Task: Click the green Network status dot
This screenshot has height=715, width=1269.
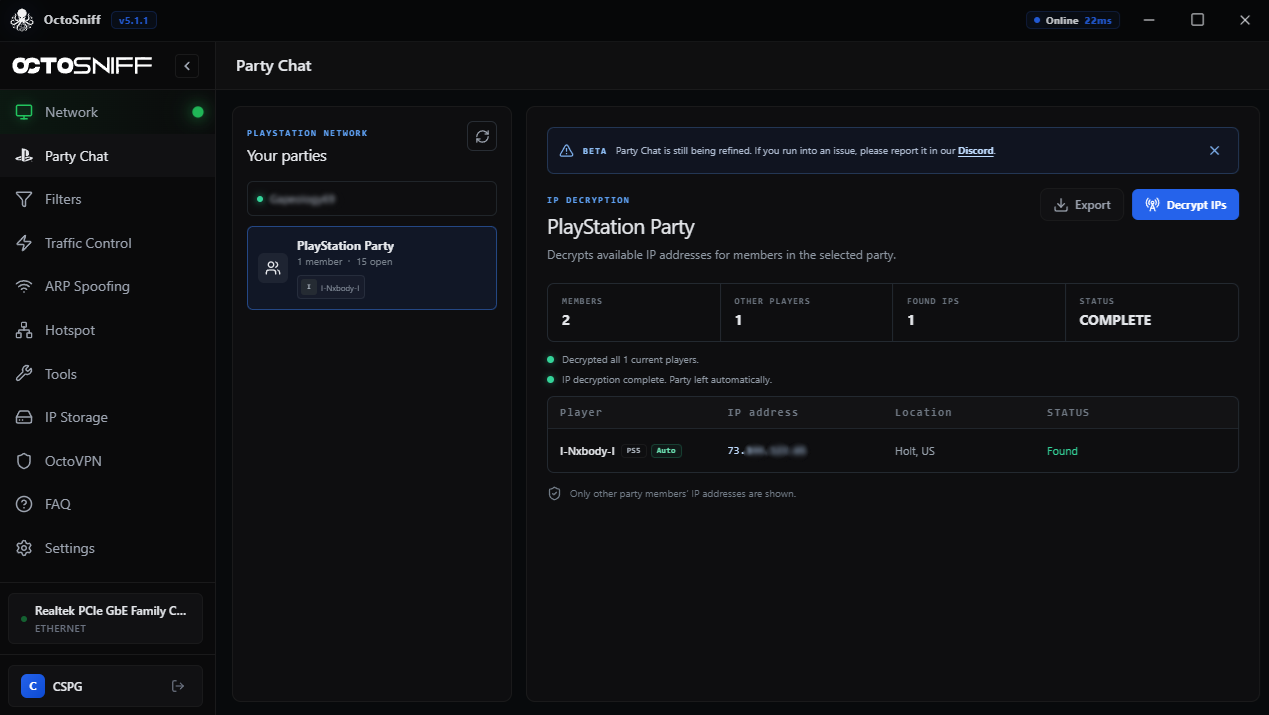Action: 198,112
